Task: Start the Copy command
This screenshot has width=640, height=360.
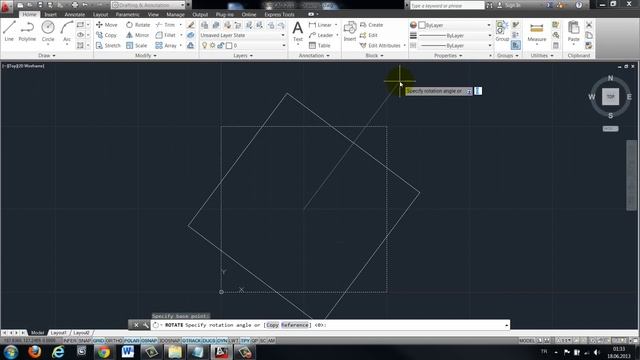Action: pos(107,36)
